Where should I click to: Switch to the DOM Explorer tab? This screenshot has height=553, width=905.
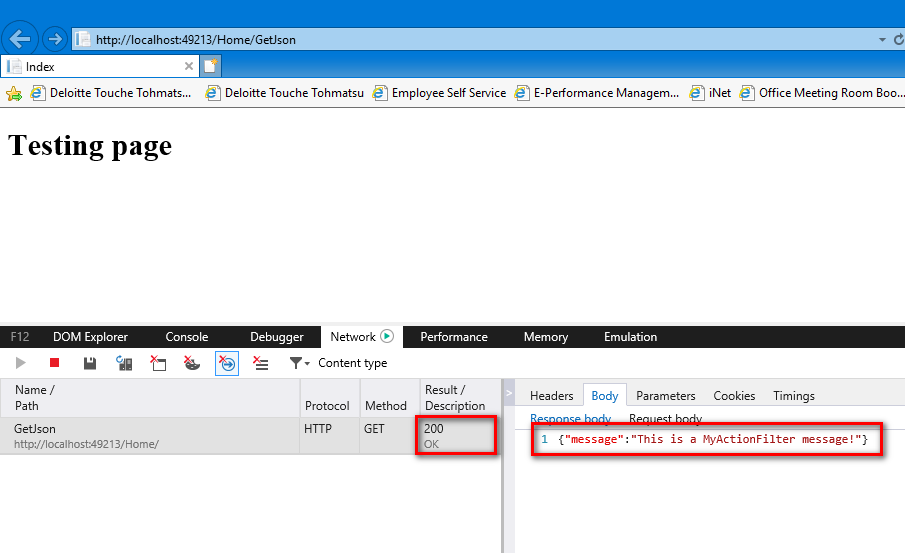(x=91, y=337)
